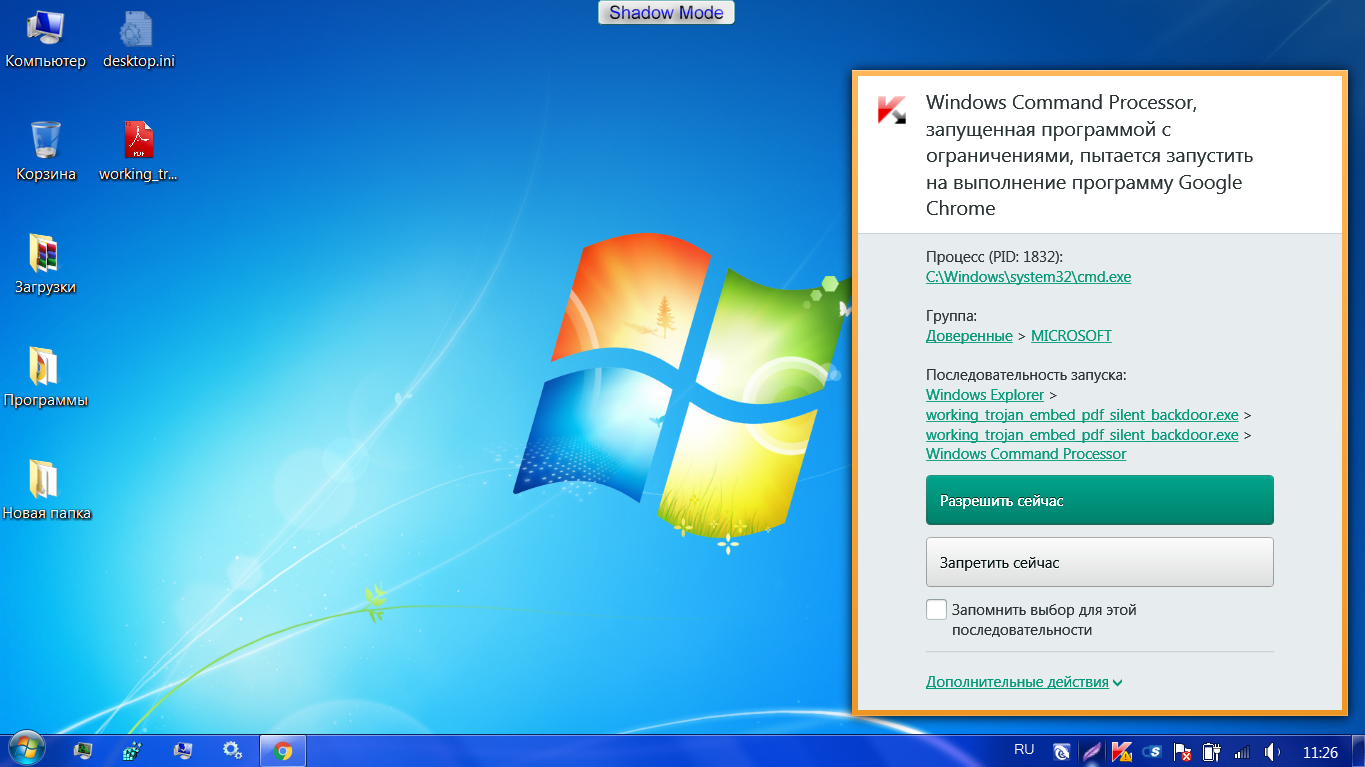Open the Корзина recycle bin icon
The image size is (1365, 767).
pyautogui.click(x=46, y=152)
